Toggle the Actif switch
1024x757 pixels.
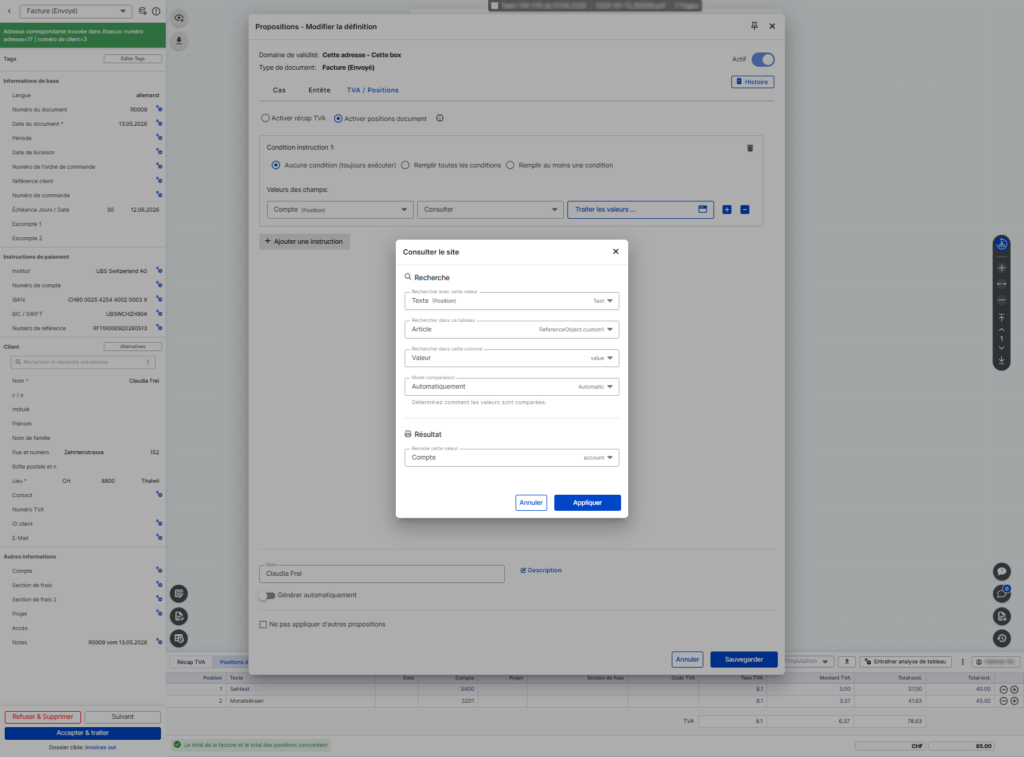point(763,59)
